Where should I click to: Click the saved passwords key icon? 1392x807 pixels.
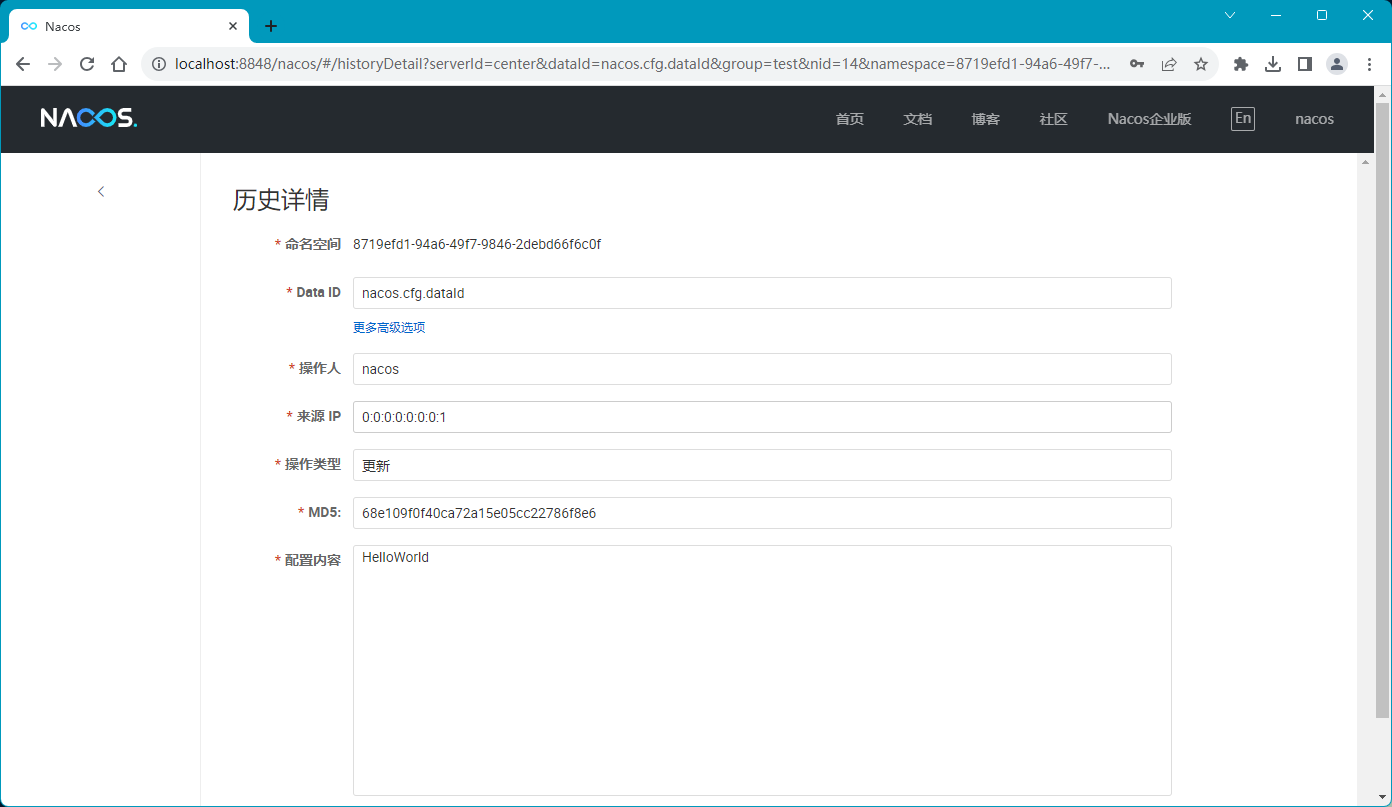1137,64
